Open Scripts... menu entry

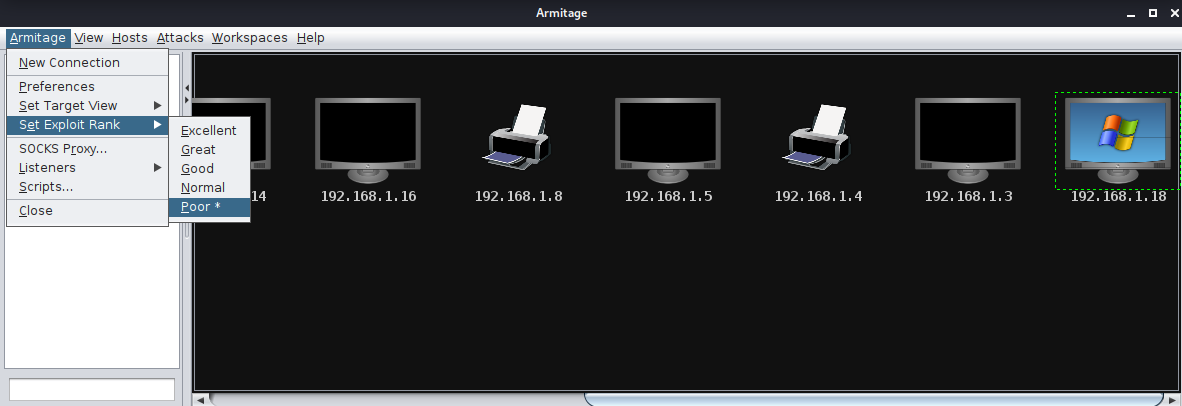click(87, 186)
